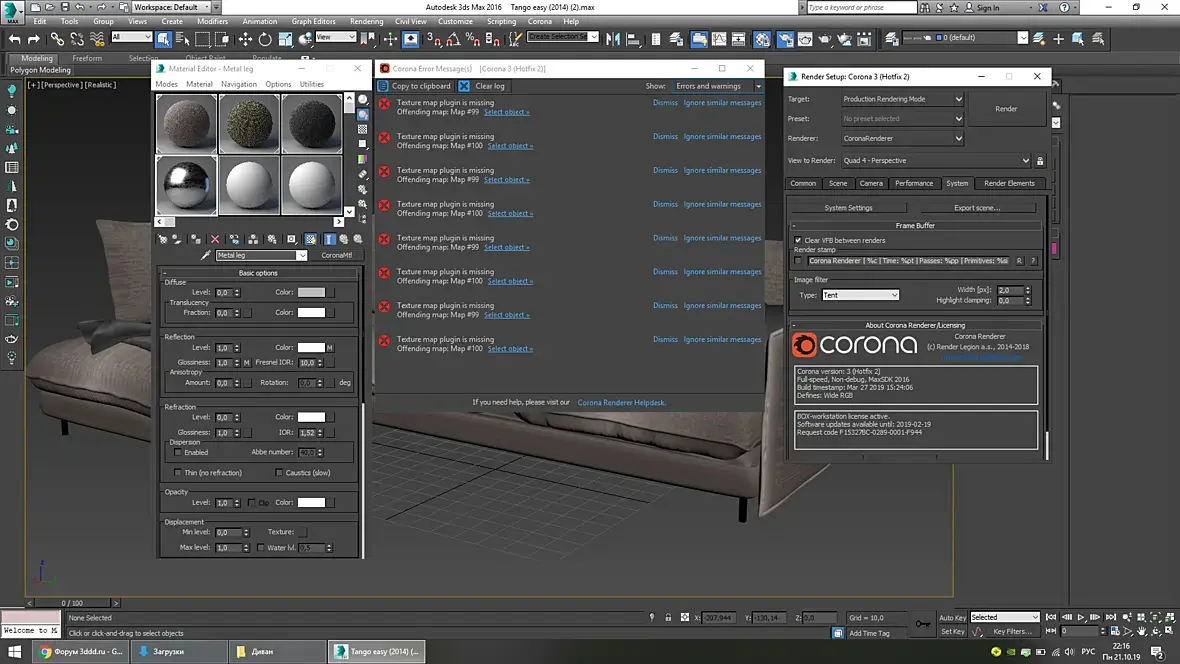Click the Corona Renderer Helpdesk link
Image resolution: width=1180 pixels, height=664 pixels.
pos(621,402)
